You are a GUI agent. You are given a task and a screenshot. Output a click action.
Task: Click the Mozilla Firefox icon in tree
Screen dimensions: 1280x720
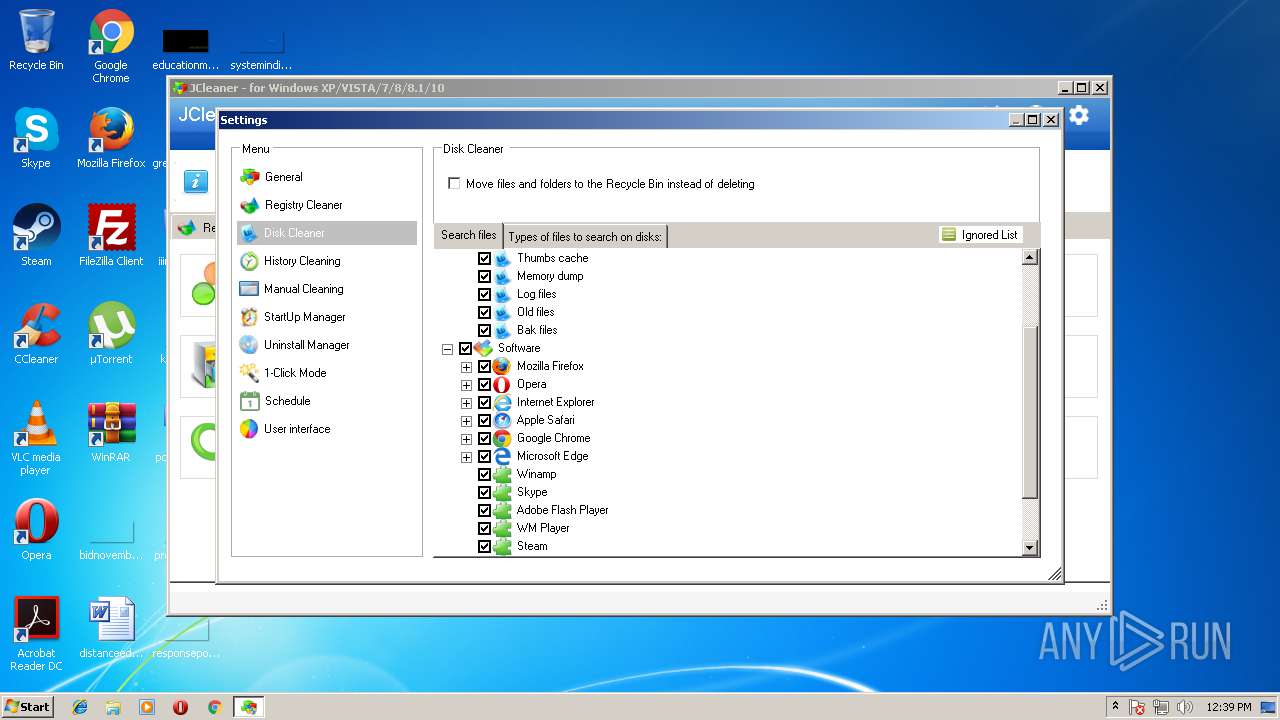pyautogui.click(x=502, y=366)
